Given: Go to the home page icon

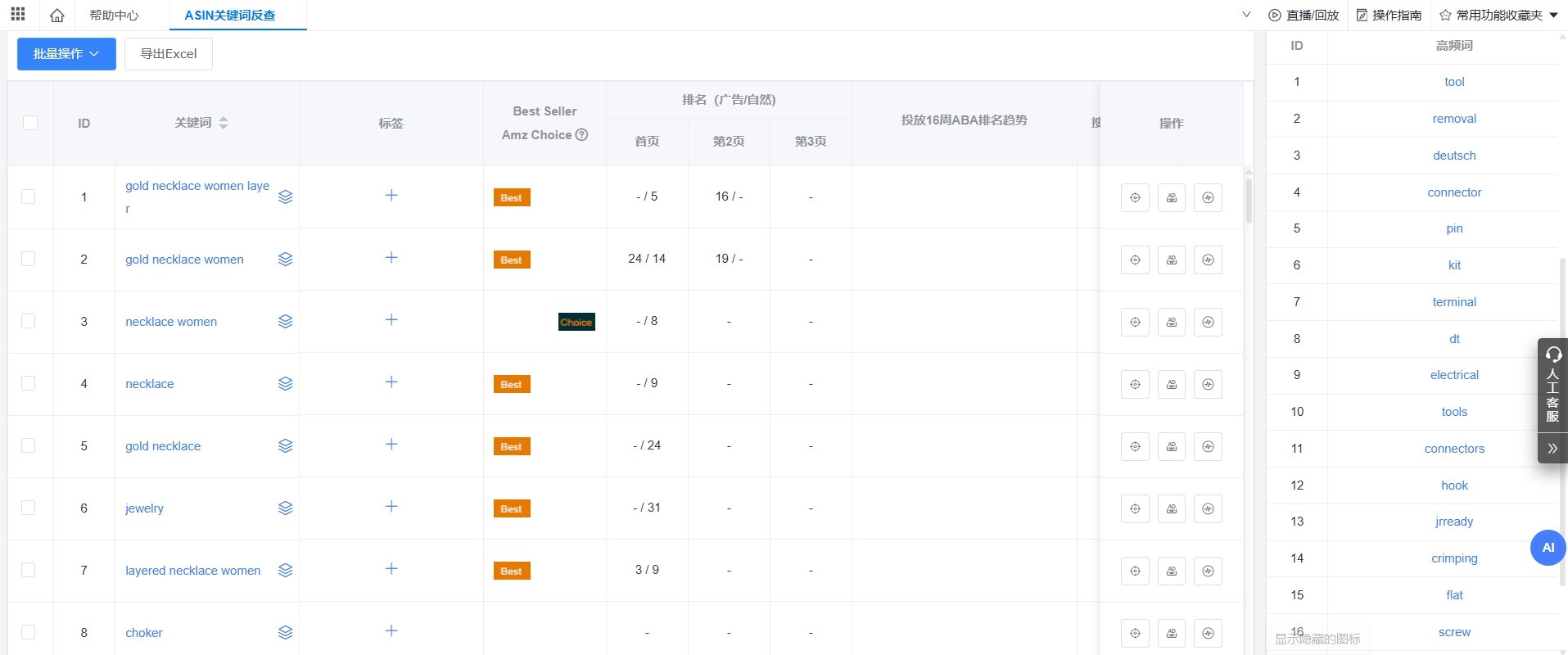Looking at the screenshot, I should point(56,16).
